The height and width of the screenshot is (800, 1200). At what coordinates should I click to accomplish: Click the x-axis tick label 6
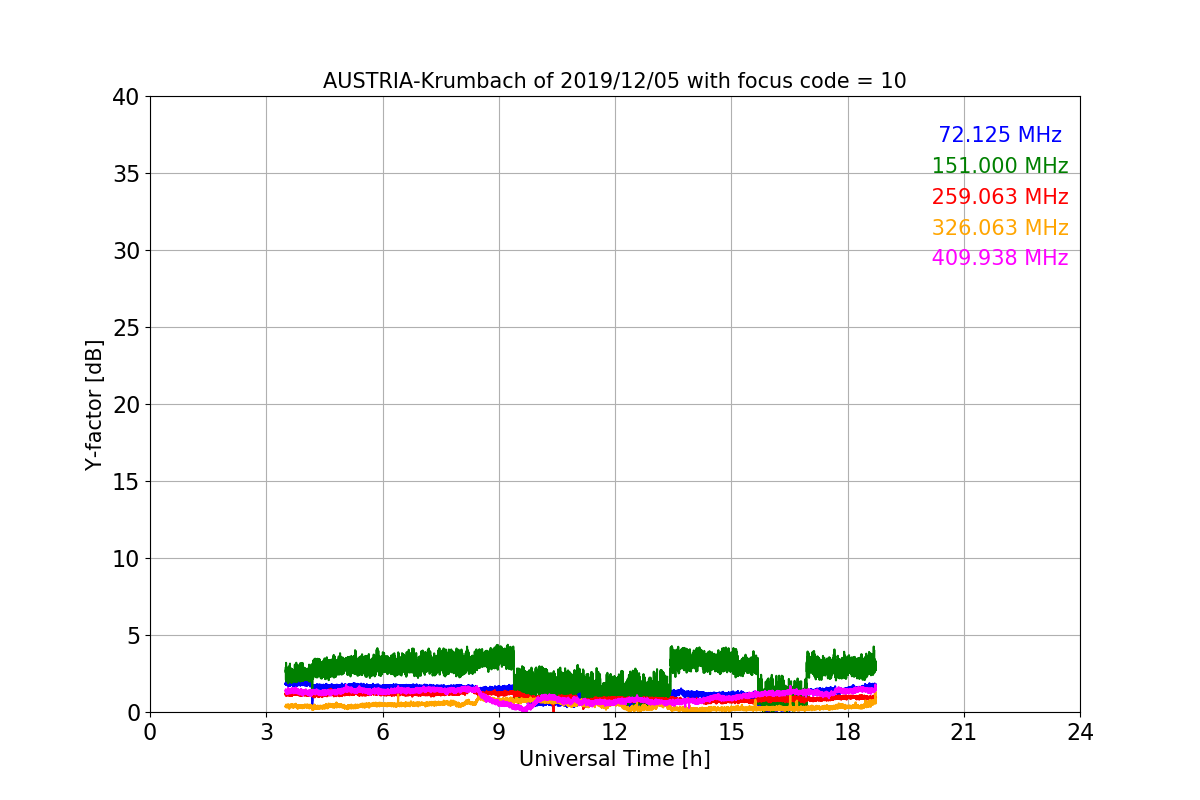tap(382, 732)
